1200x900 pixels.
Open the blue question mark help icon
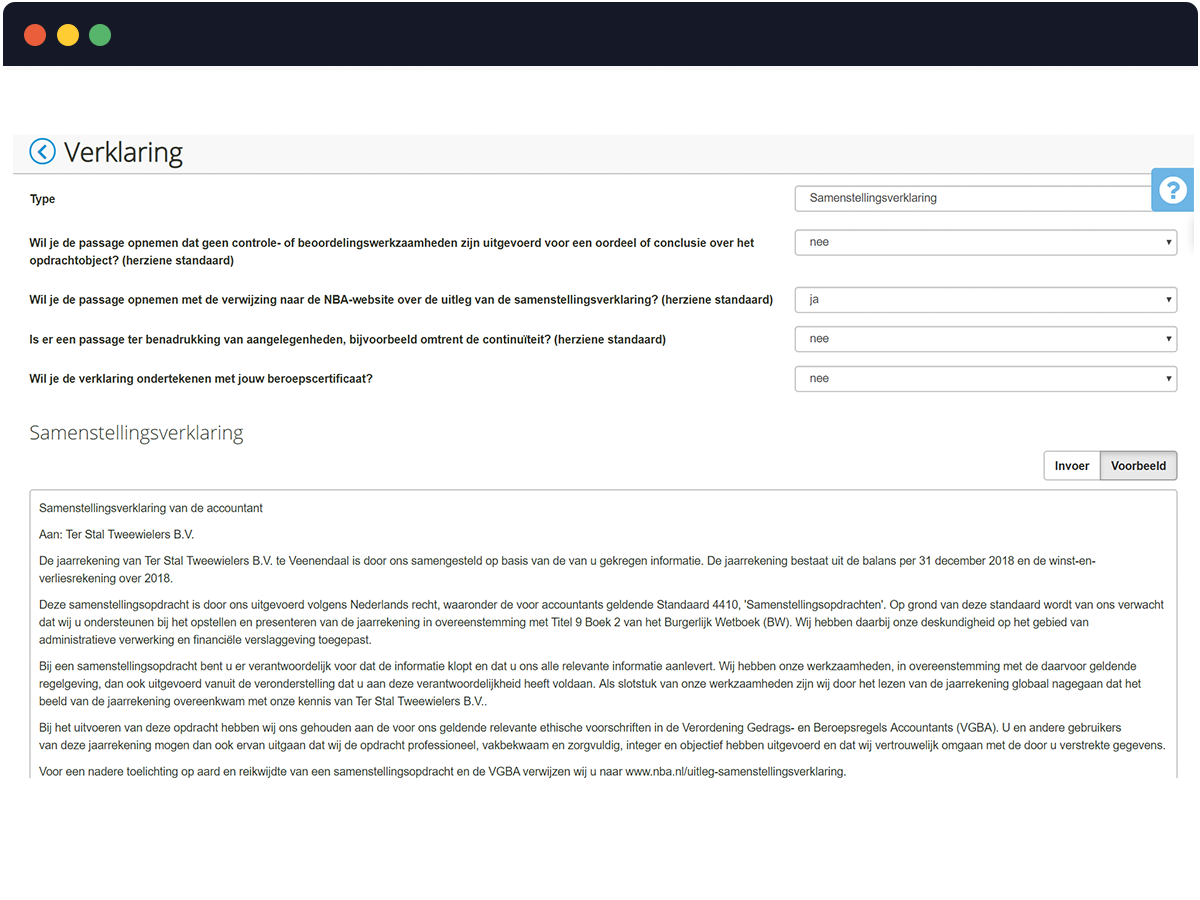pyautogui.click(x=1172, y=190)
